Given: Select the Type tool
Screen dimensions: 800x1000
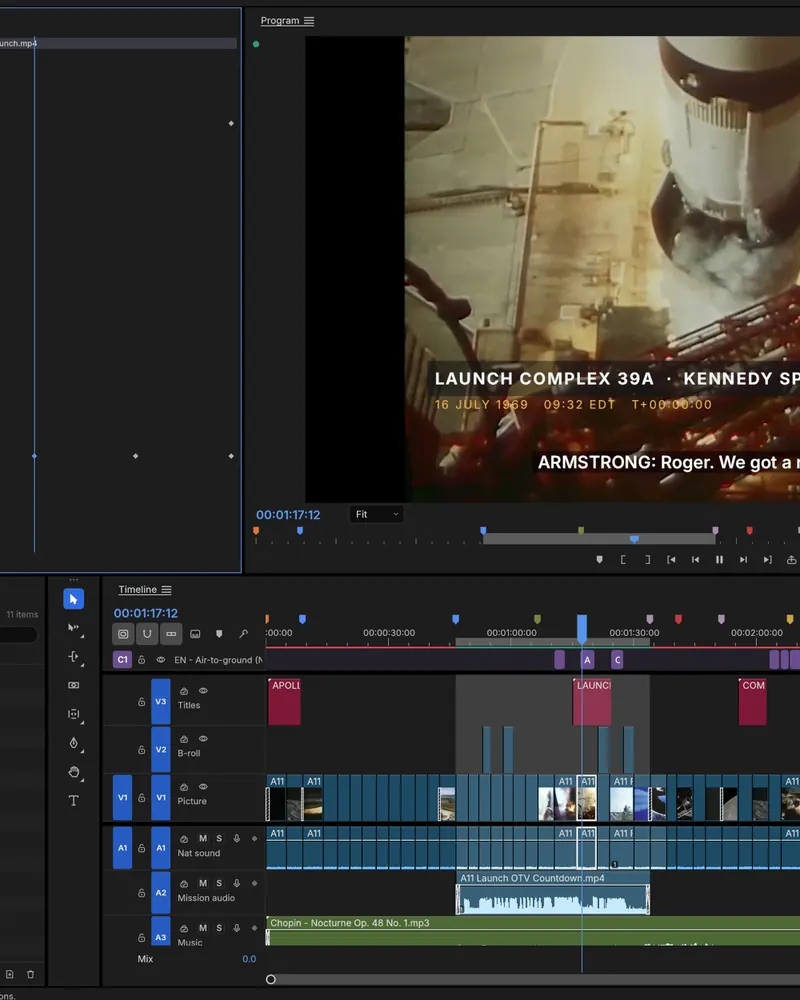Looking at the screenshot, I should pos(73,800).
